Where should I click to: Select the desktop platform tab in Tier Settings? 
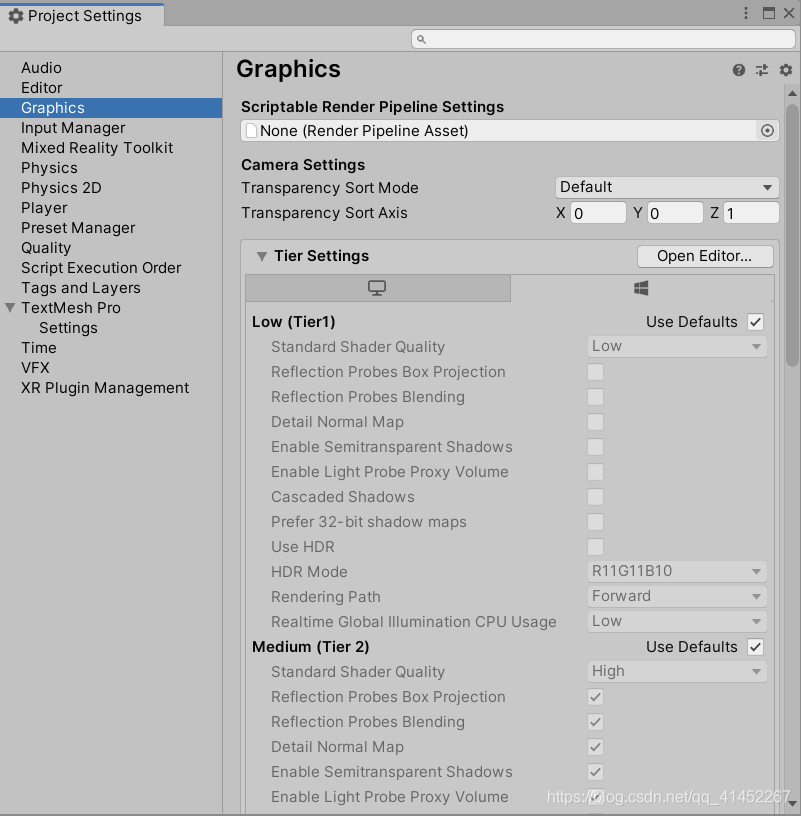point(378,287)
